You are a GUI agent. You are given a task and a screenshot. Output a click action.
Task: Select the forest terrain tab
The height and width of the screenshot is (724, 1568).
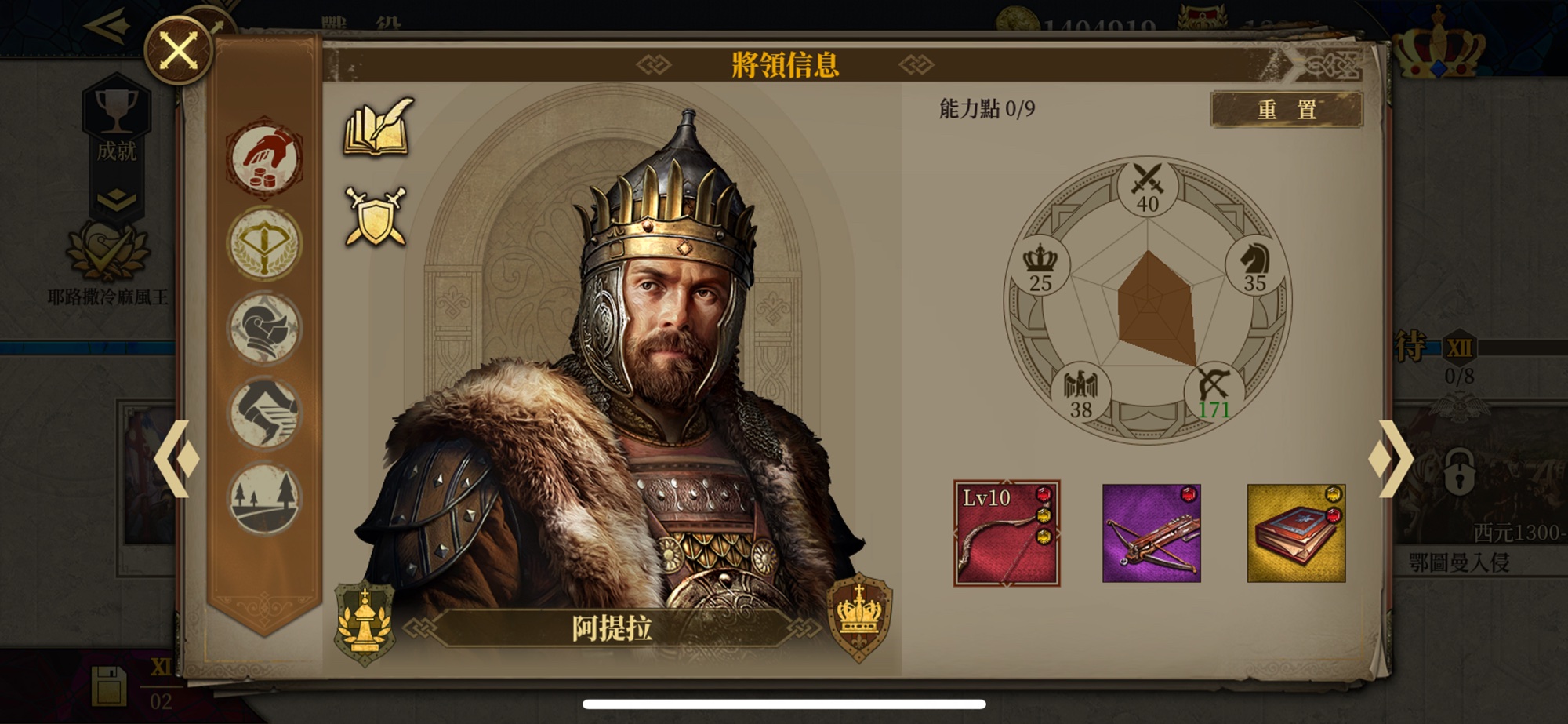[x=265, y=498]
